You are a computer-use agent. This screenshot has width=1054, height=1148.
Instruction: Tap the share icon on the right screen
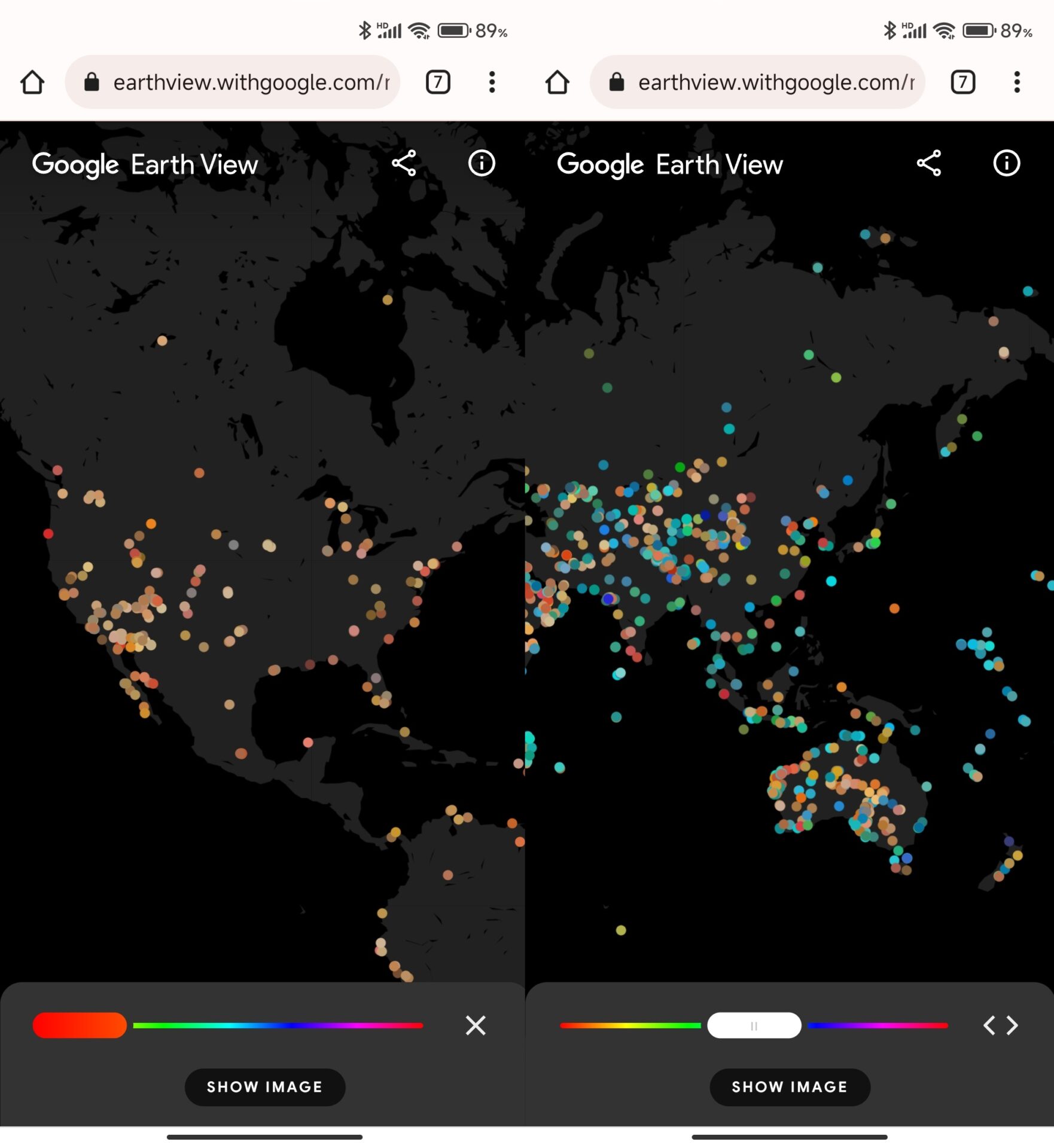click(x=929, y=163)
